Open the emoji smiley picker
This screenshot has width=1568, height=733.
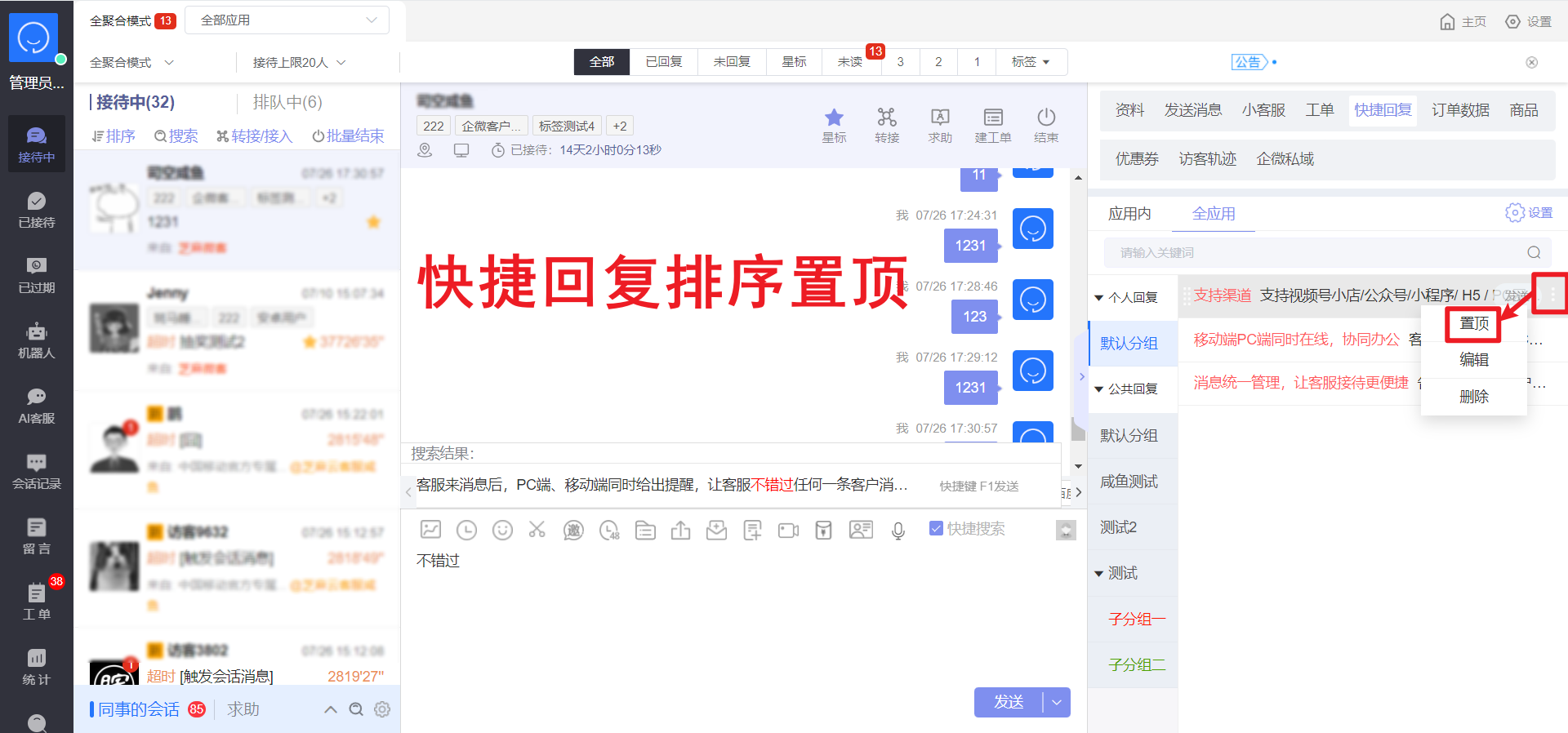pos(502,530)
